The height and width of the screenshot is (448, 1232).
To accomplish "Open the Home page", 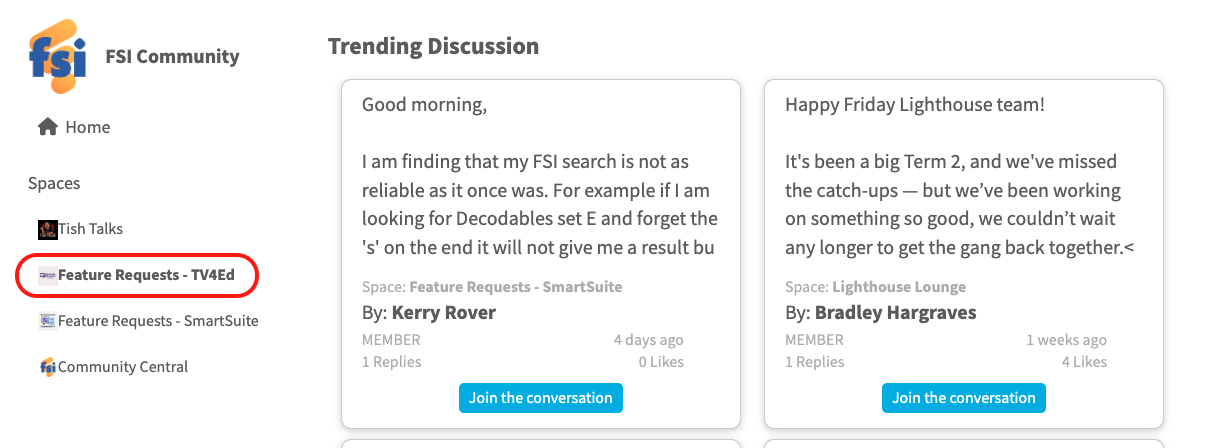I will 88,127.
